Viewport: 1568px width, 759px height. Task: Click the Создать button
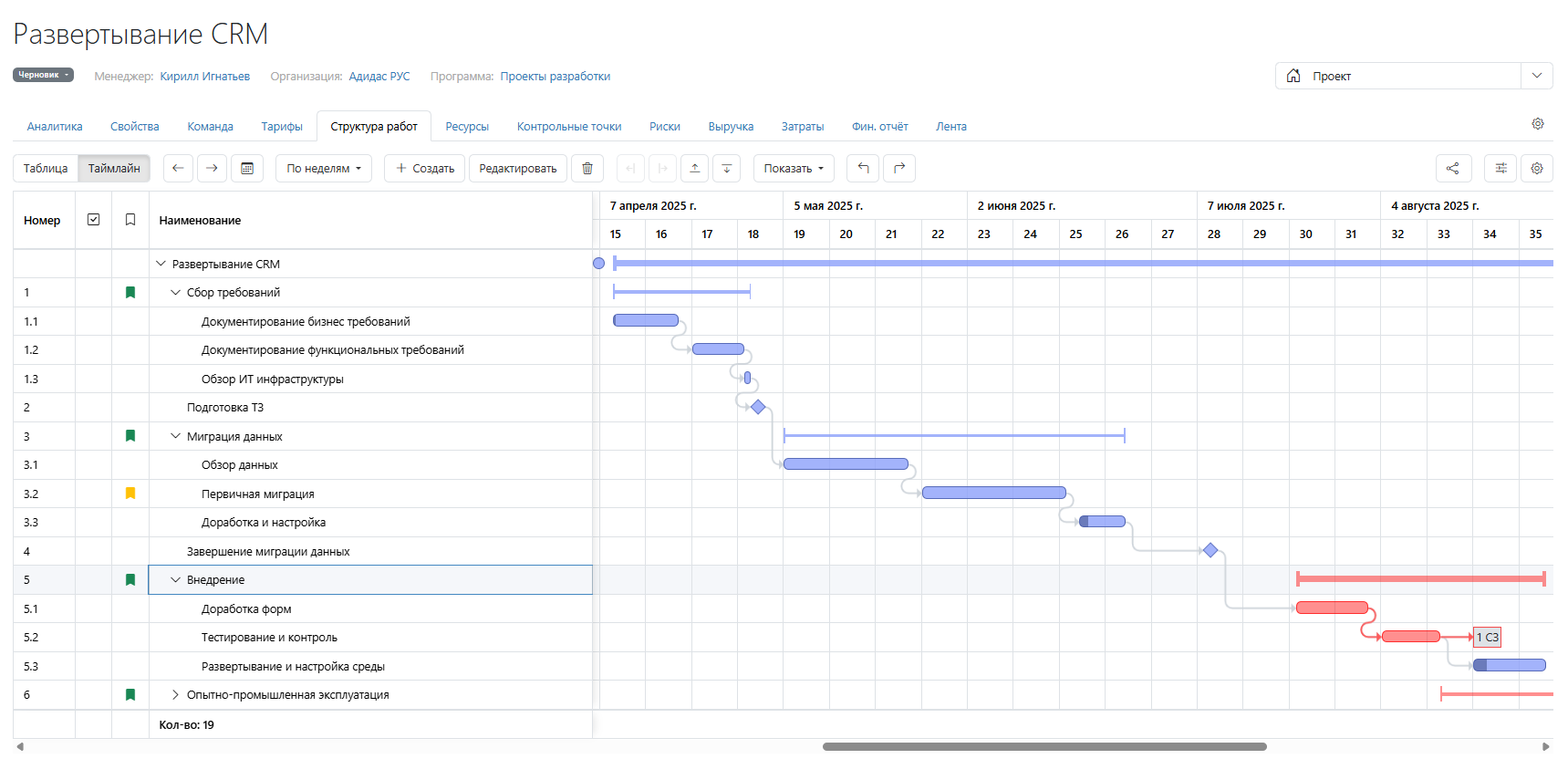click(424, 169)
